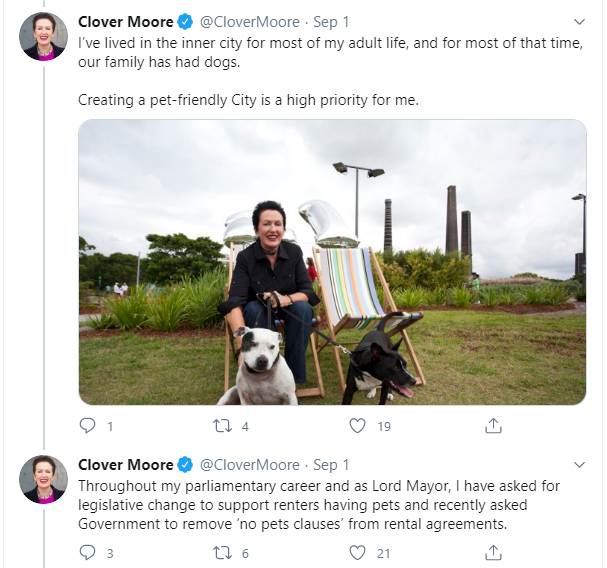Open the tweet text about legislative change
The image size is (607, 568).
(320, 504)
